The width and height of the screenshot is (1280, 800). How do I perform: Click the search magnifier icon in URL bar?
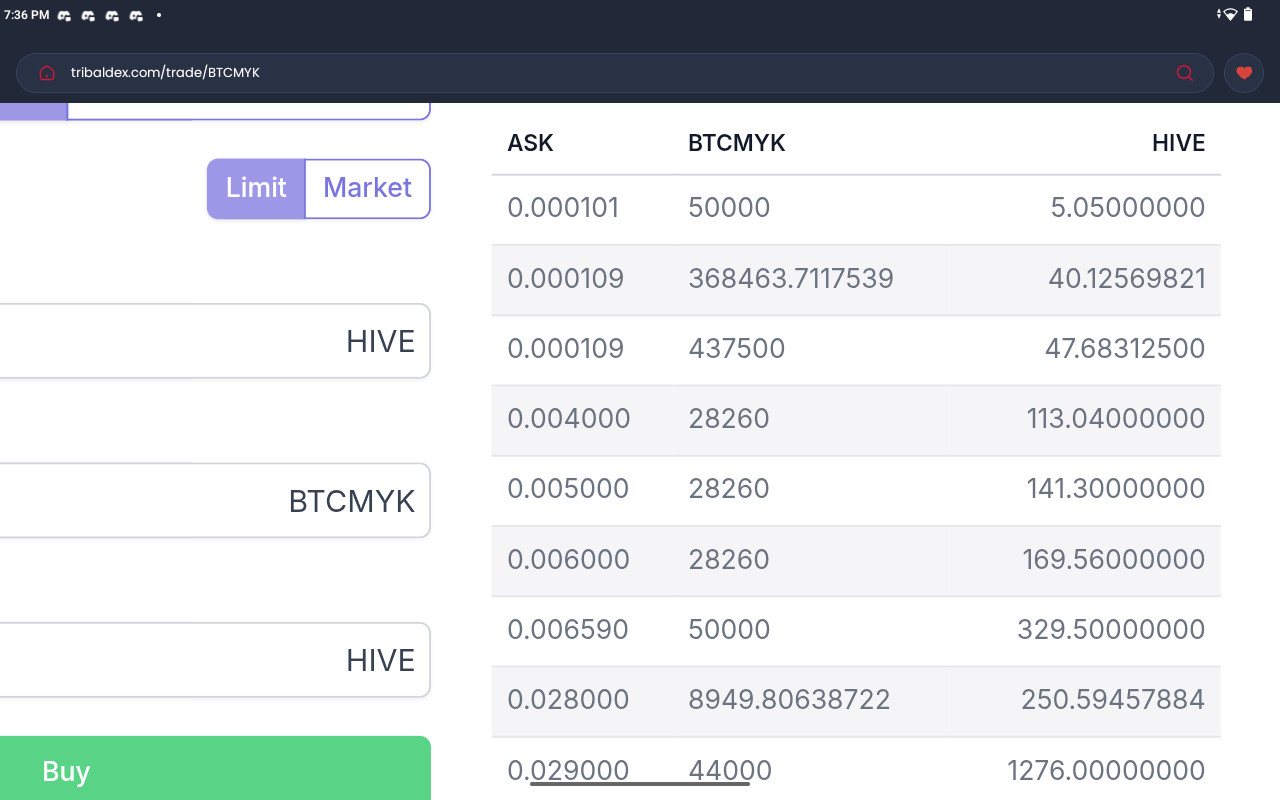click(x=1185, y=73)
